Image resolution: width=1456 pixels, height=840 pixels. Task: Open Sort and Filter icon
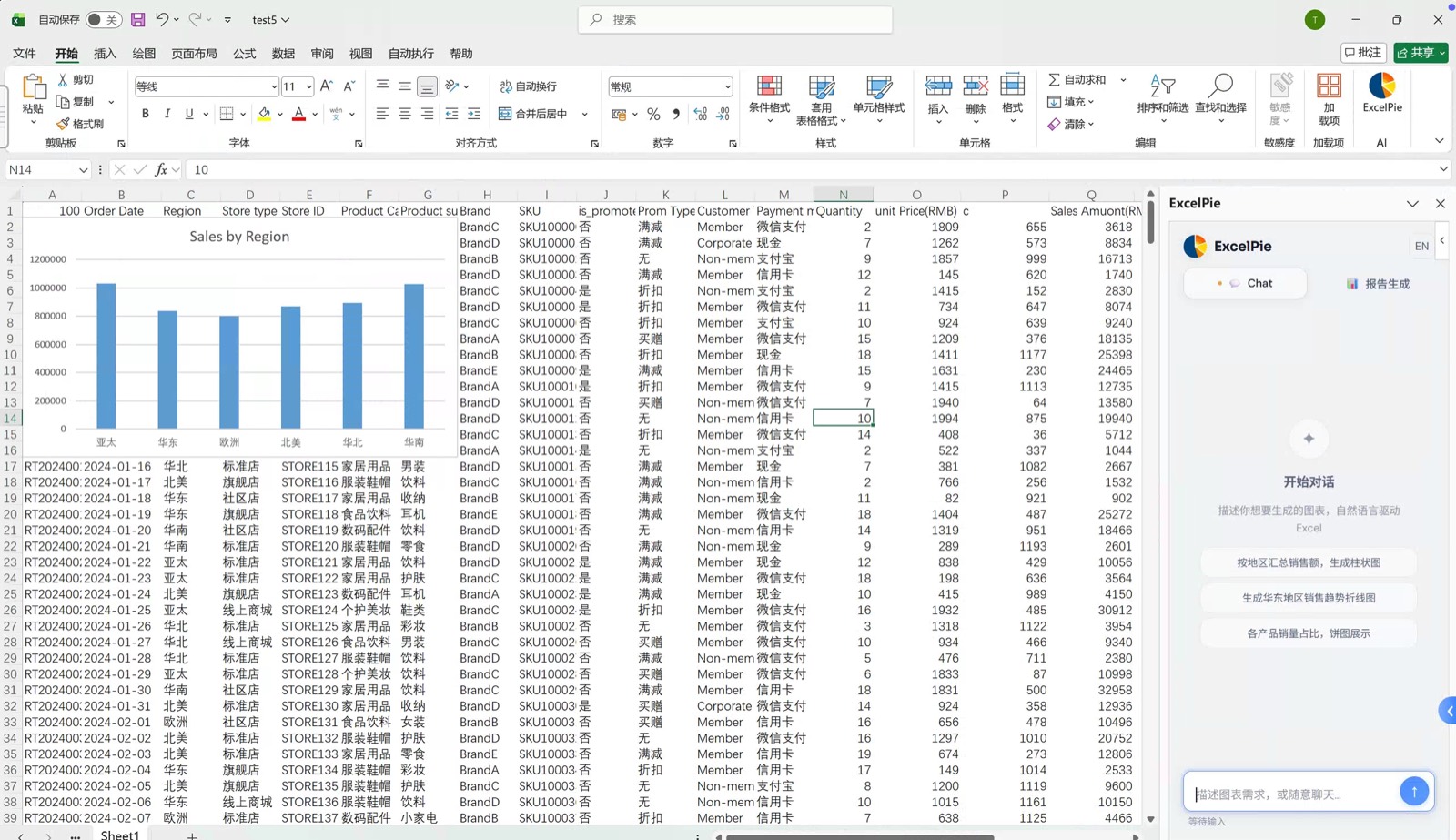(x=1162, y=86)
